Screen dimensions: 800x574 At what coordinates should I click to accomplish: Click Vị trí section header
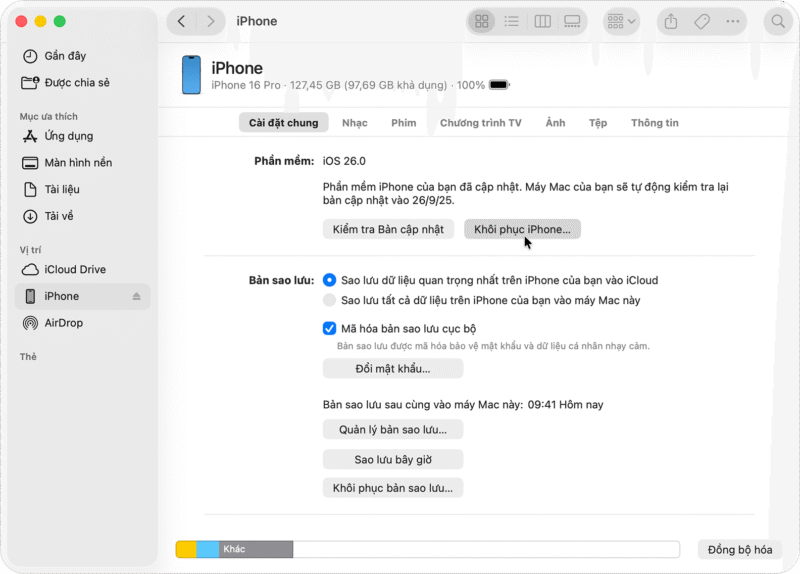[x=30, y=250]
